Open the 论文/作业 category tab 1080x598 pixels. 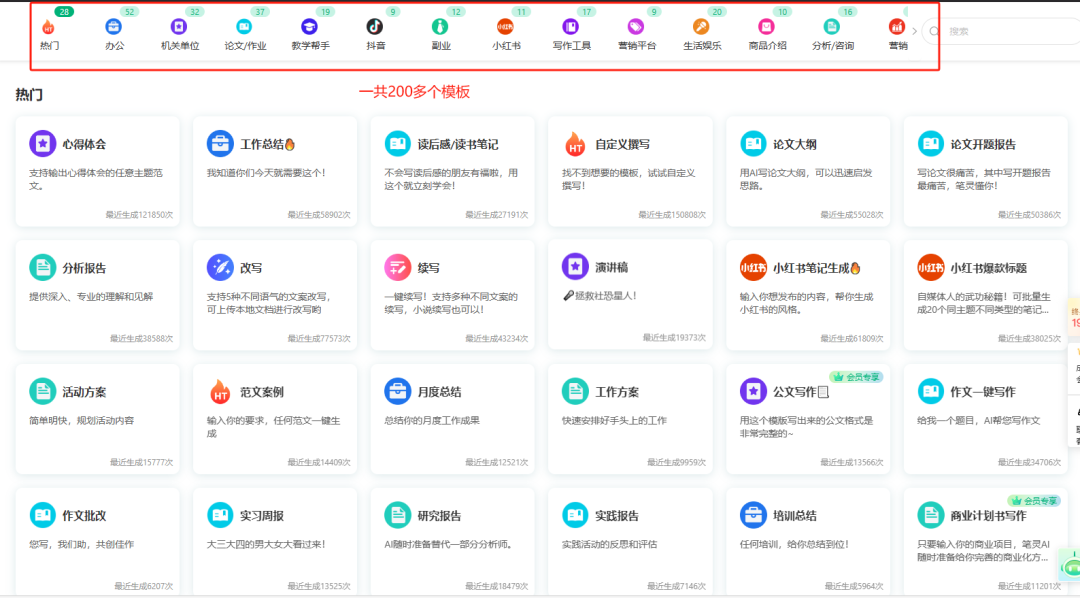(245, 34)
